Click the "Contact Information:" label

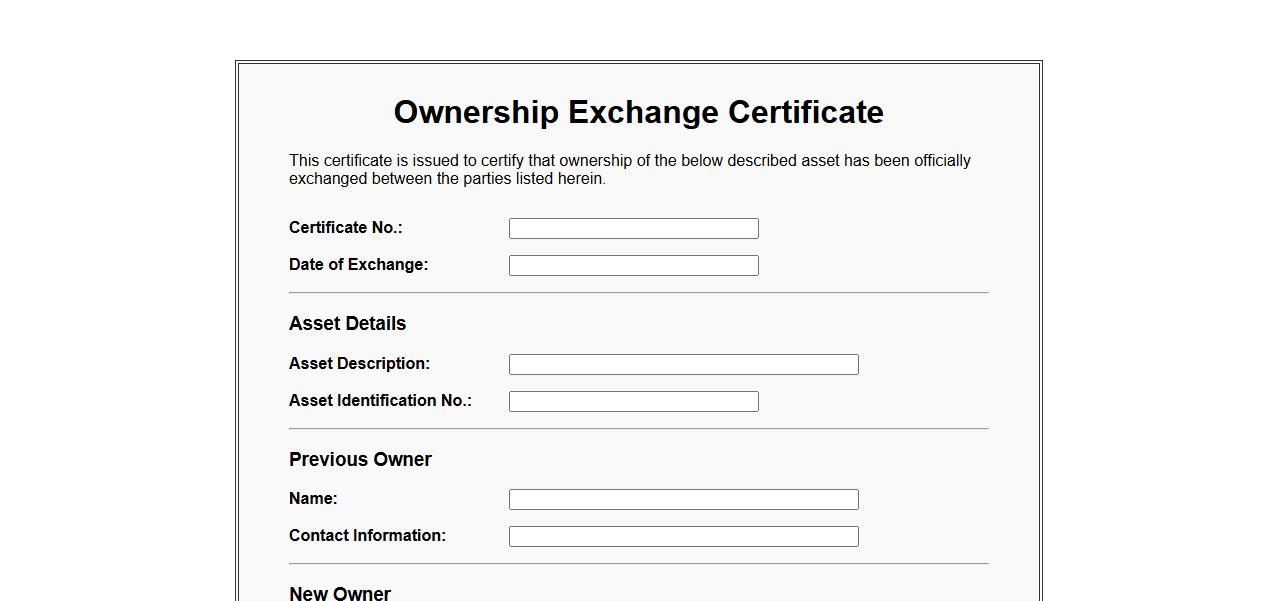coord(367,536)
